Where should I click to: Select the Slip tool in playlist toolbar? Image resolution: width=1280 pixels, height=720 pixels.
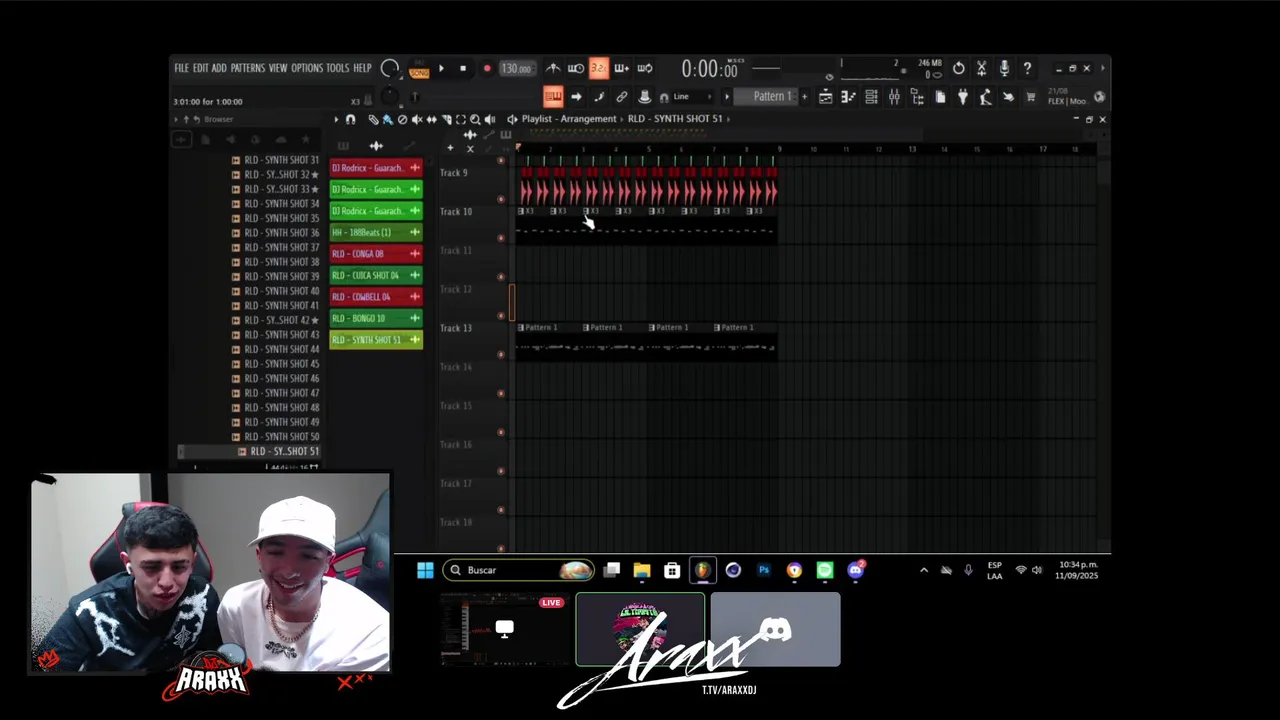click(x=432, y=119)
